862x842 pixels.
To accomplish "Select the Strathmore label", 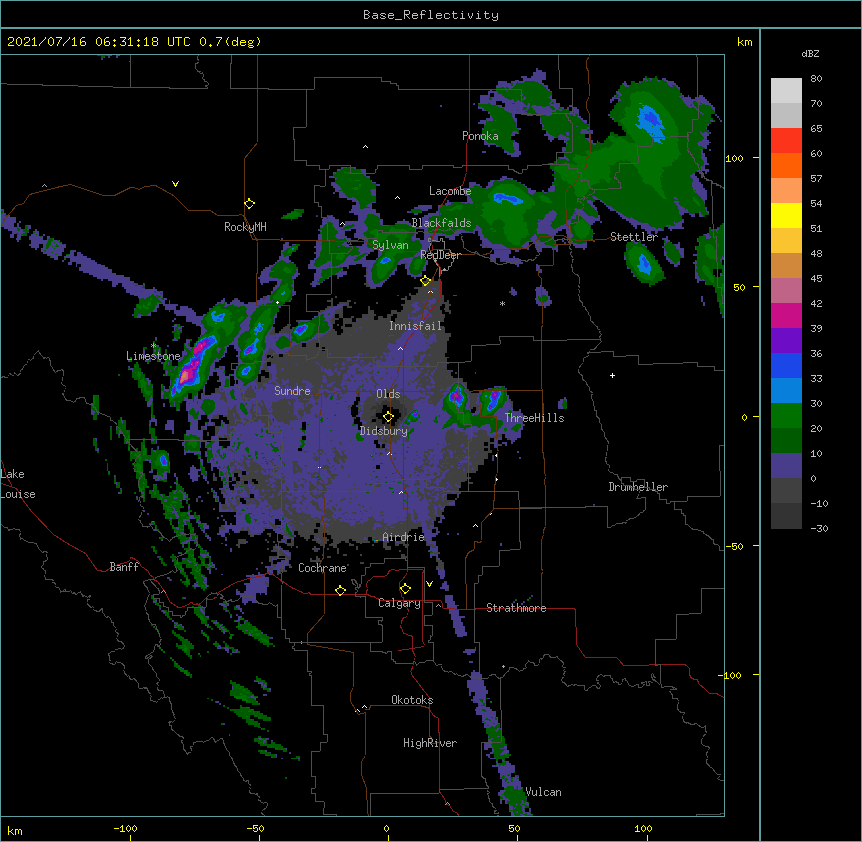I will pos(516,608).
